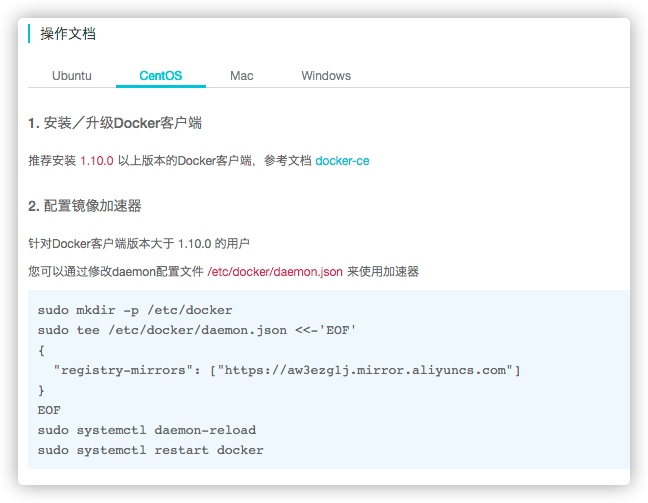Click the red 1.10.0 version text
Viewport: 648px width, 503px height.
tap(97, 161)
